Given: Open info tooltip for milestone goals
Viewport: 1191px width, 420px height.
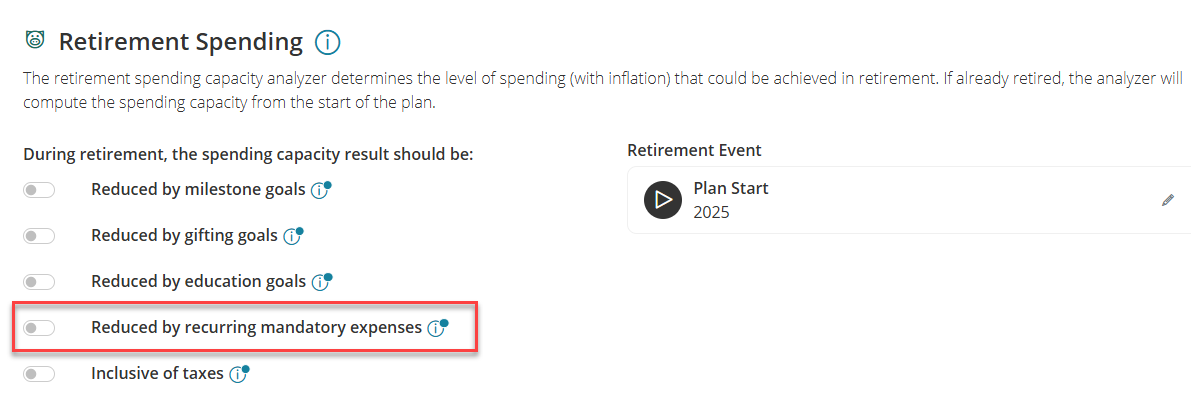Looking at the screenshot, I should point(320,191).
